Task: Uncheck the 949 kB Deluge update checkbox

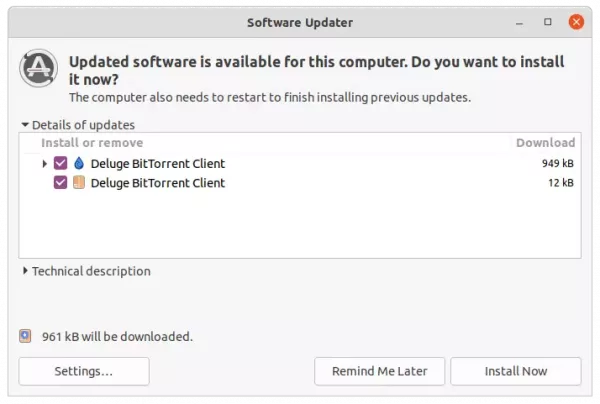Action: (x=60, y=163)
